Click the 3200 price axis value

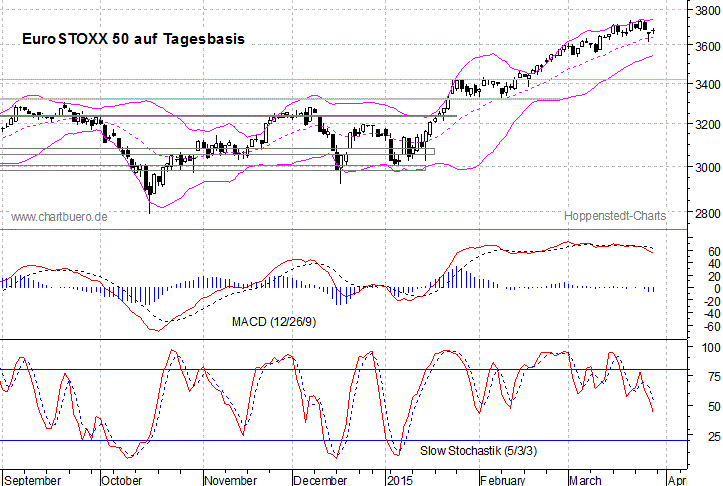(x=708, y=124)
